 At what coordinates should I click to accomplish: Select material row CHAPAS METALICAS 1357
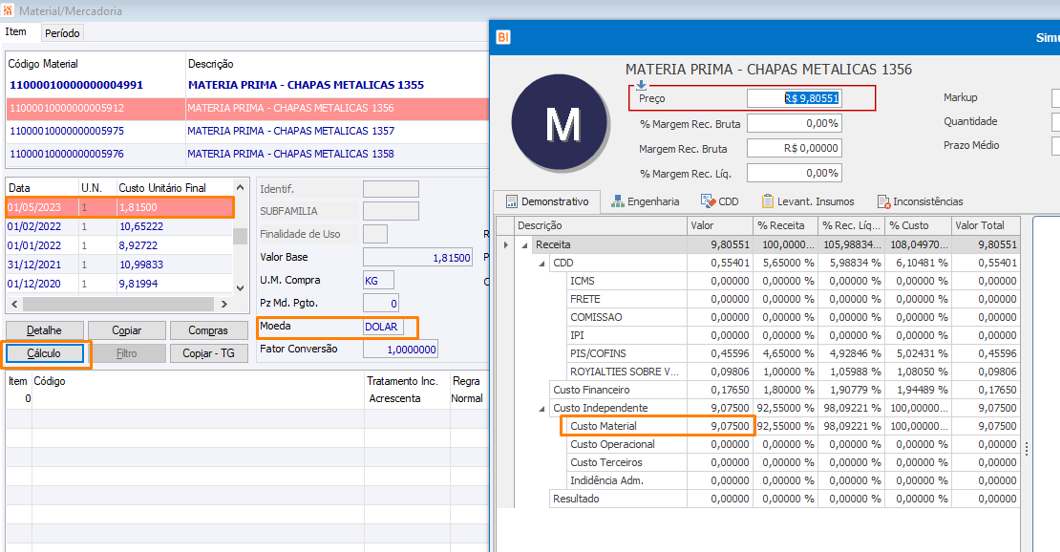pos(247,131)
